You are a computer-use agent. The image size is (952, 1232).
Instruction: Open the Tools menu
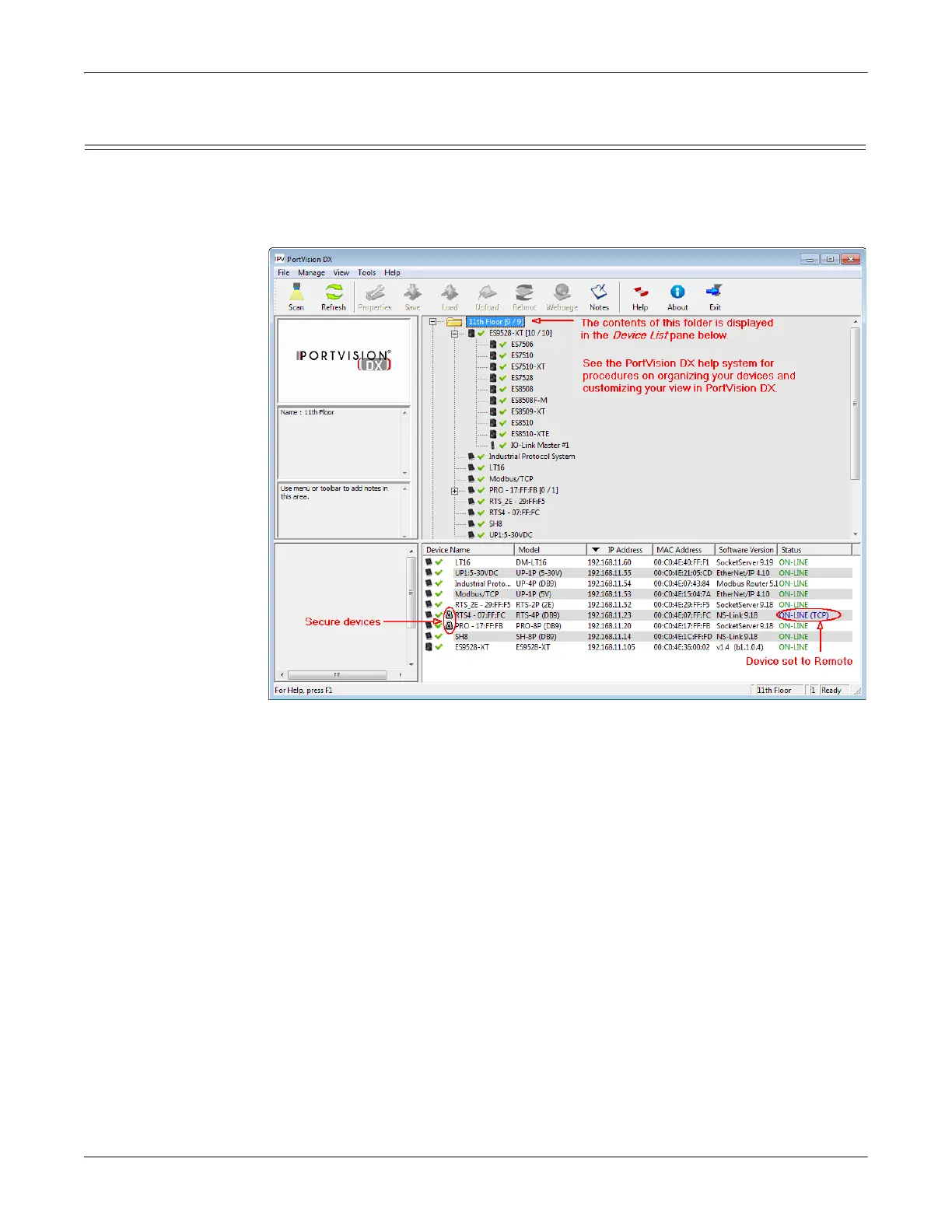click(367, 273)
